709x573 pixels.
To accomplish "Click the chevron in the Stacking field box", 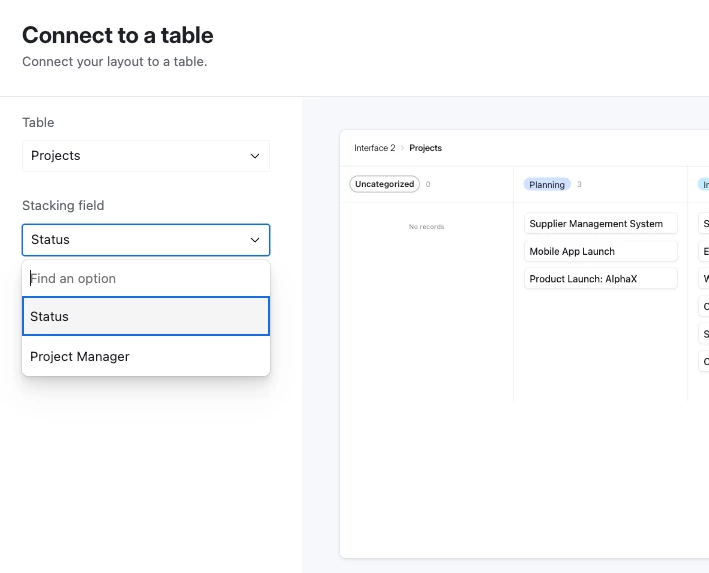I will 255,240.
